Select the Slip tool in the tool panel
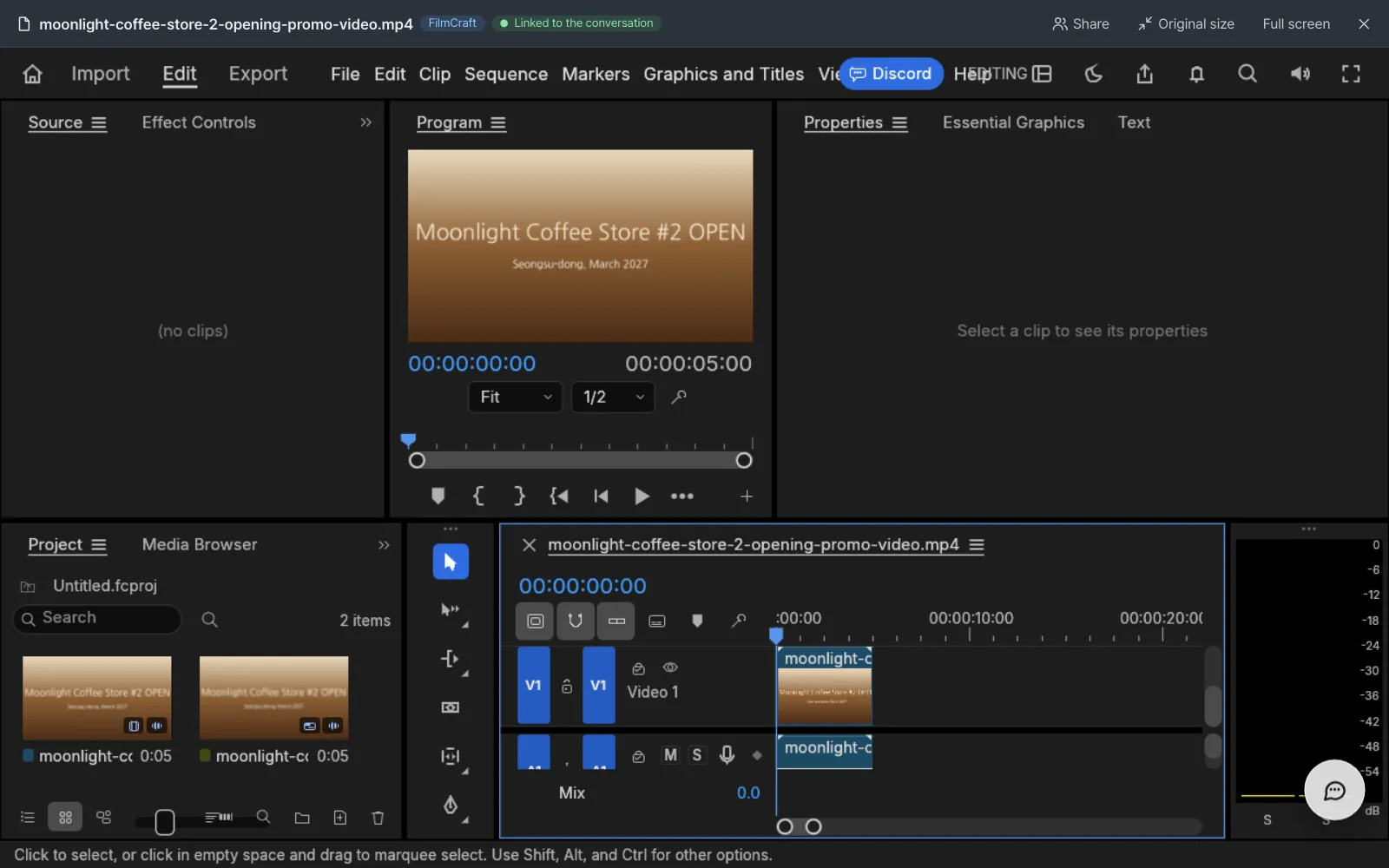The width and height of the screenshot is (1389, 868). click(x=451, y=756)
